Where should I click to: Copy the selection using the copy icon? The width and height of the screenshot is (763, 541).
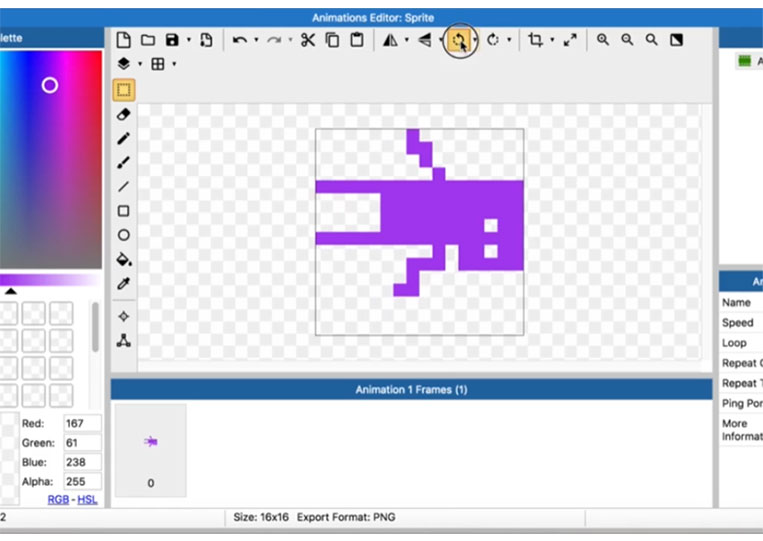click(332, 40)
